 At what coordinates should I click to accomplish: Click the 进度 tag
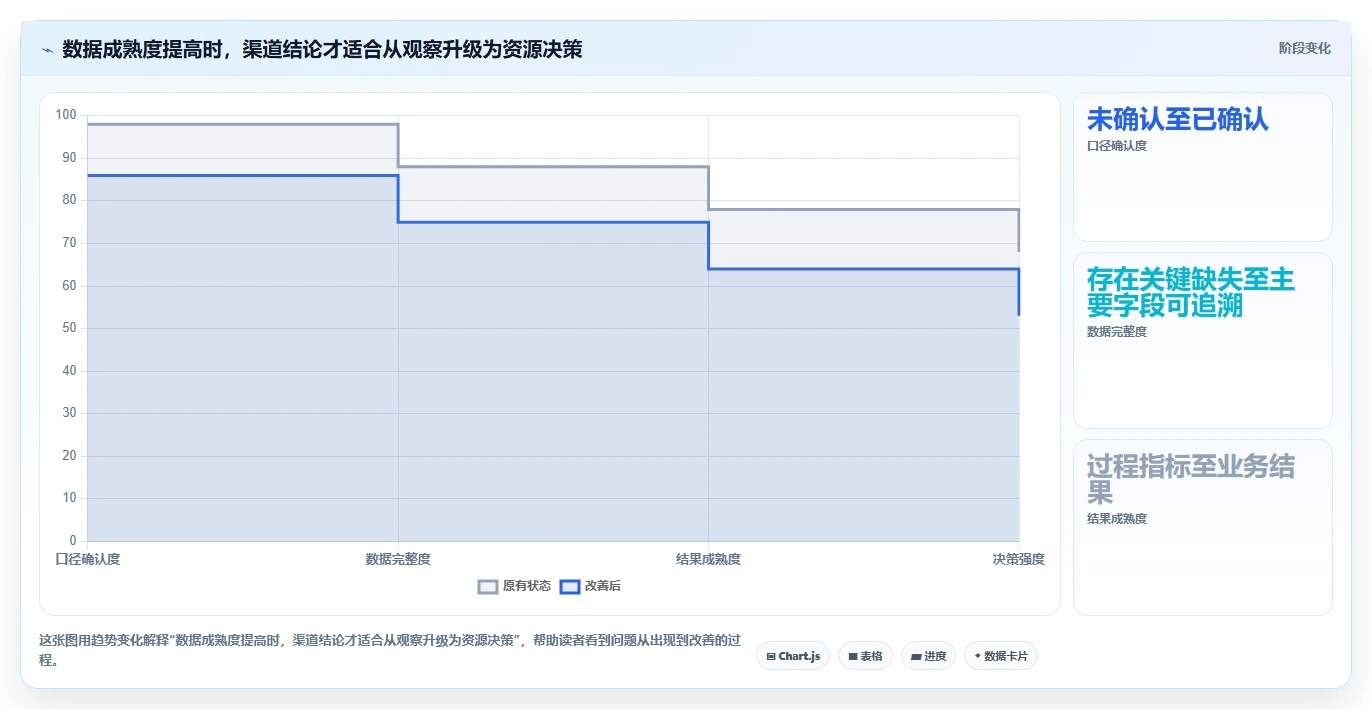[929, 656]
